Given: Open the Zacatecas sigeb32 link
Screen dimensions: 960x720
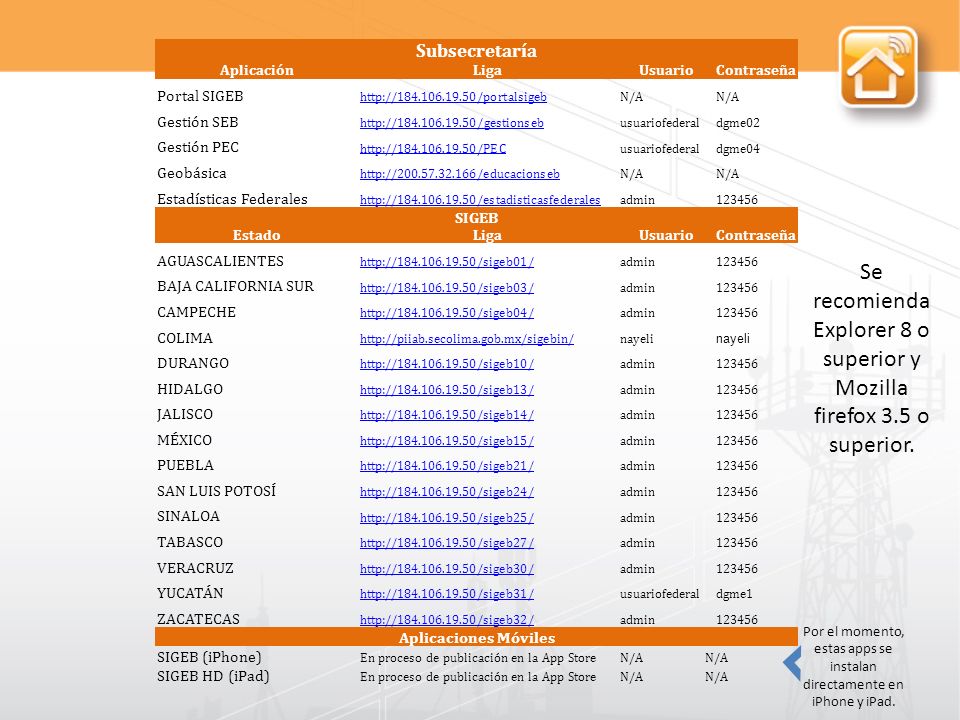Looking at the screenshot, I should pyautogui.click(x=447, y=620).
